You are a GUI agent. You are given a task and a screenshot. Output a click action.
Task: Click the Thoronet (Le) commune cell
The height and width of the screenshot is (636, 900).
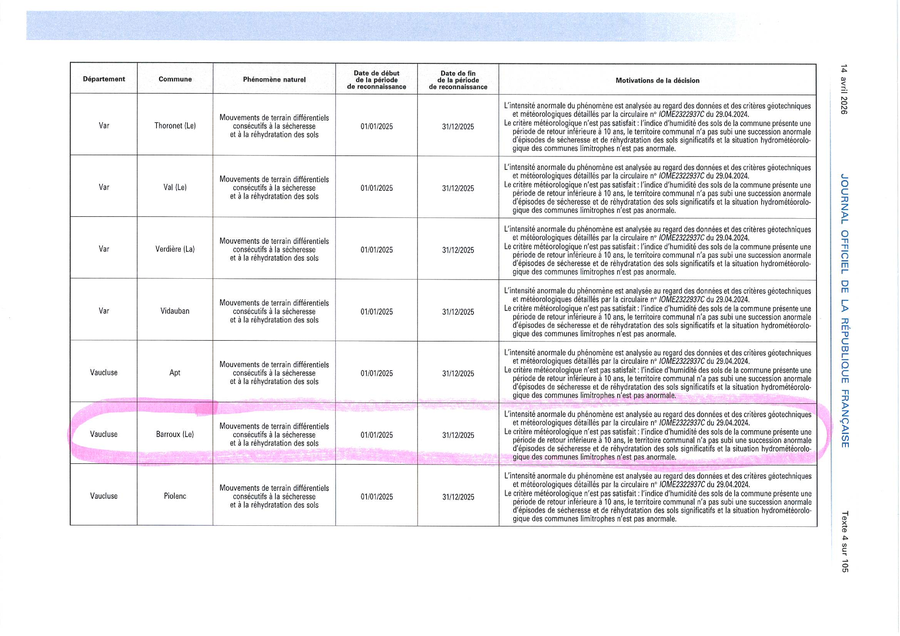click(x=175, y=126)
